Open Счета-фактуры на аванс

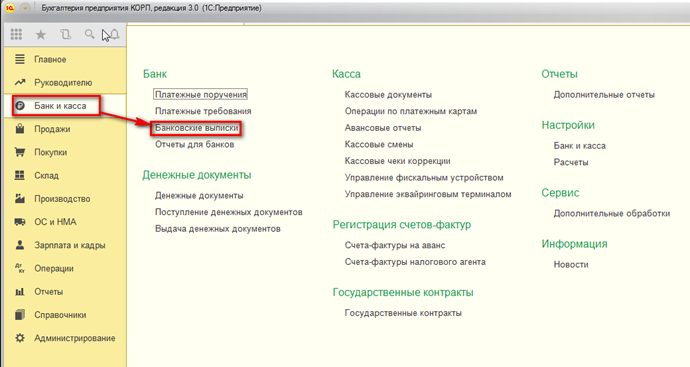coord(395,245)
